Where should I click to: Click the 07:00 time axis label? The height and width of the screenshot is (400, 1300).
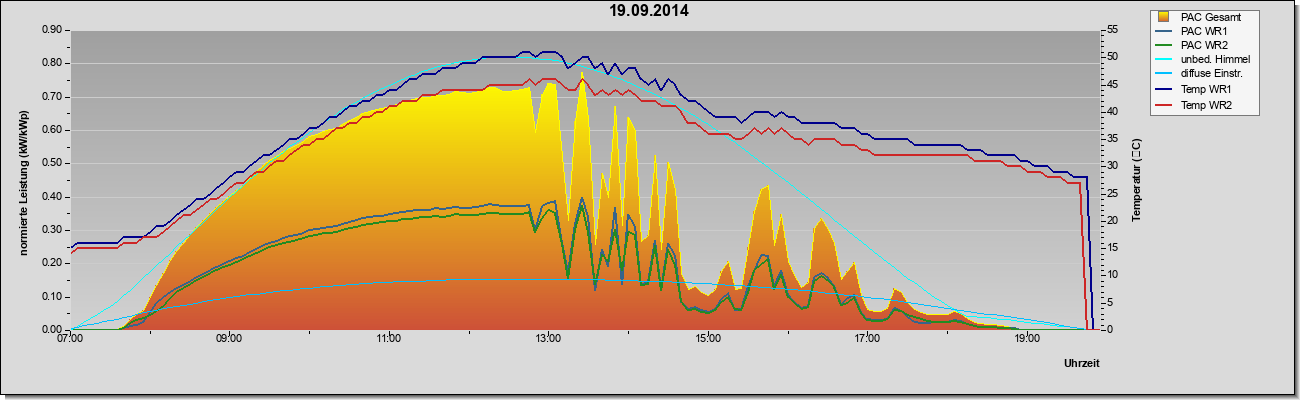(x=70, y=340)
